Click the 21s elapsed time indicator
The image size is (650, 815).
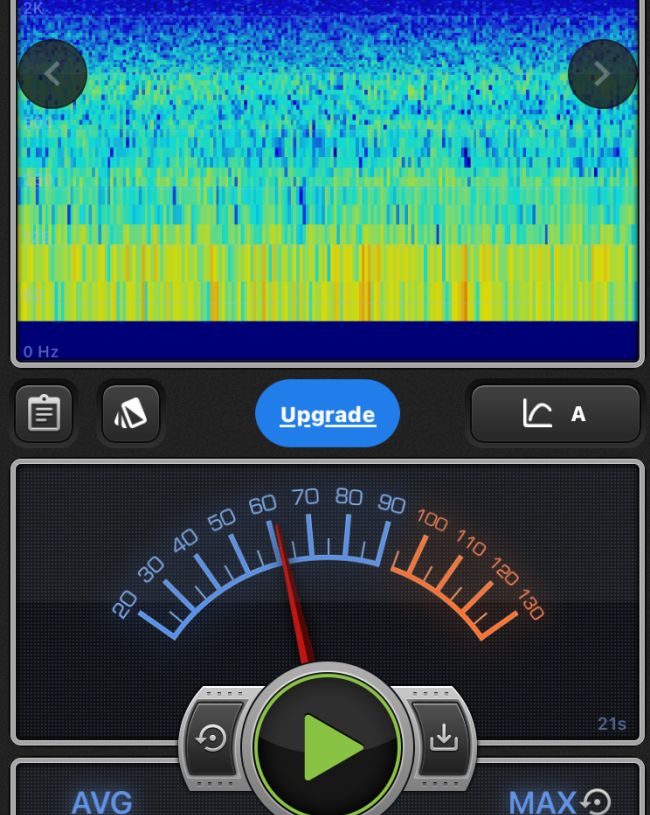(x=611, y=724)
